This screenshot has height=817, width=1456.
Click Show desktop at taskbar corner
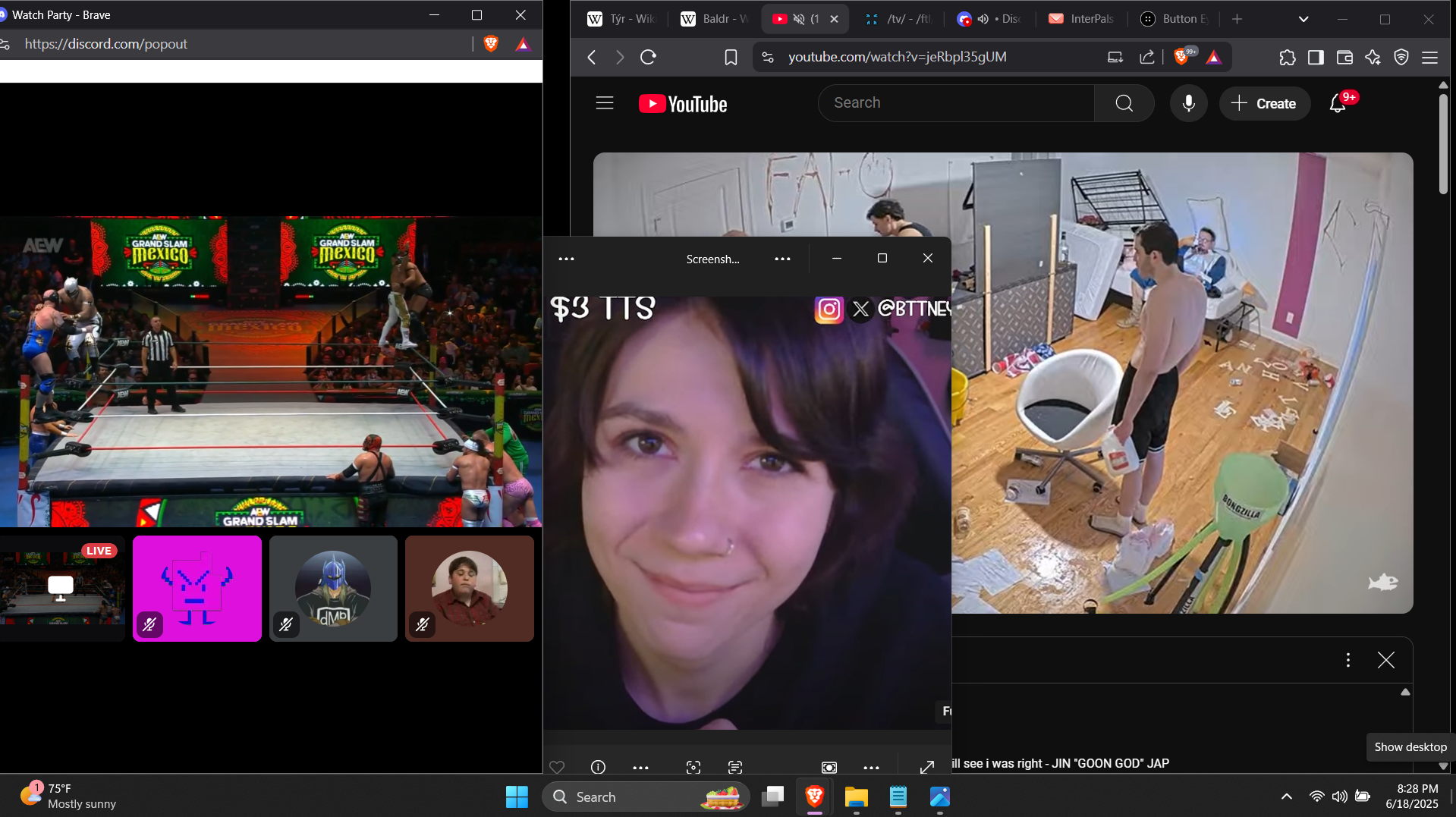coord(1451,797)
